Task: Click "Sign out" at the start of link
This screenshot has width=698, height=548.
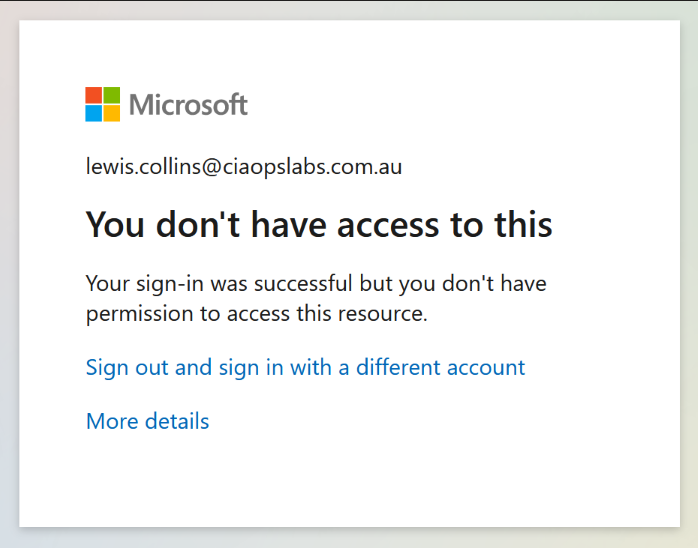Action: tap(127, 367)
